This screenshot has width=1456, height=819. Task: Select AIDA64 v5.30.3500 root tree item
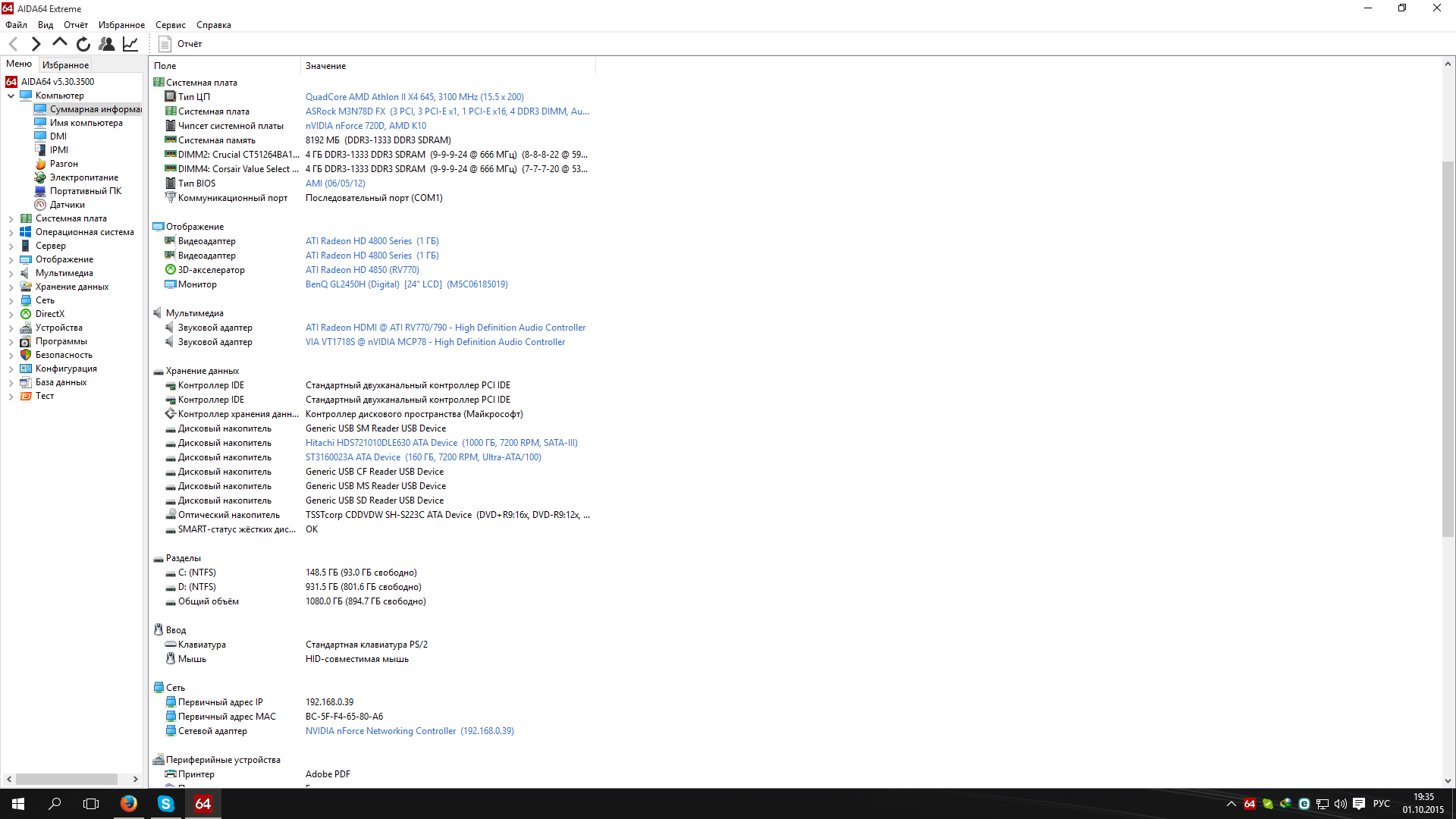58,82
